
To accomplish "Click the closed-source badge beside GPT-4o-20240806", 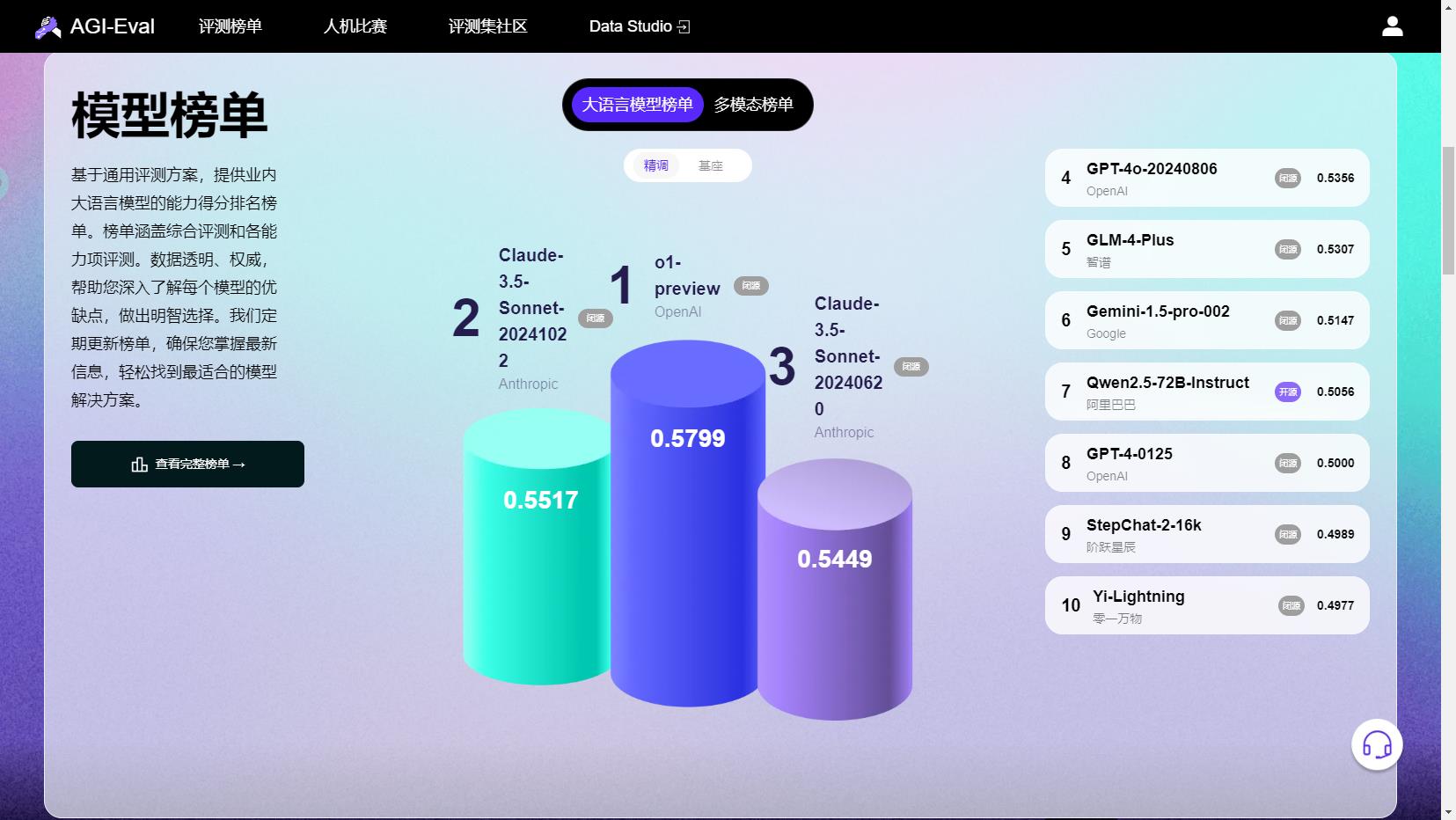I will [1288, 178].
